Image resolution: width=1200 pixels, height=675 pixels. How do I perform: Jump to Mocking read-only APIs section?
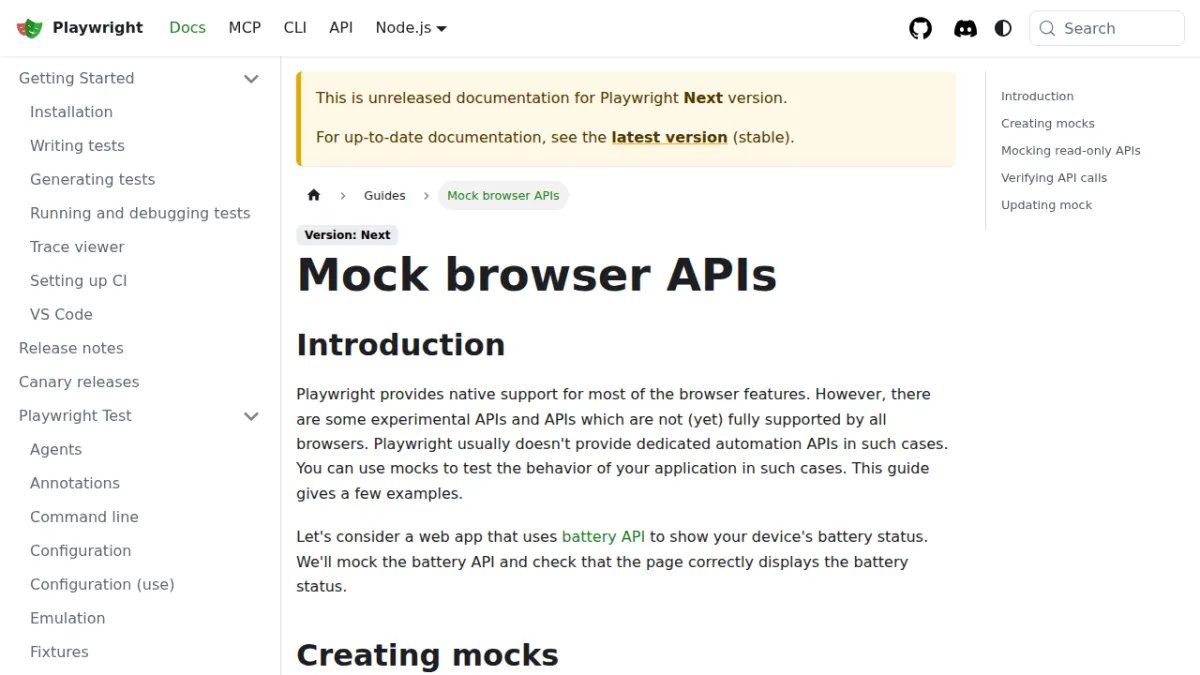1070,150
